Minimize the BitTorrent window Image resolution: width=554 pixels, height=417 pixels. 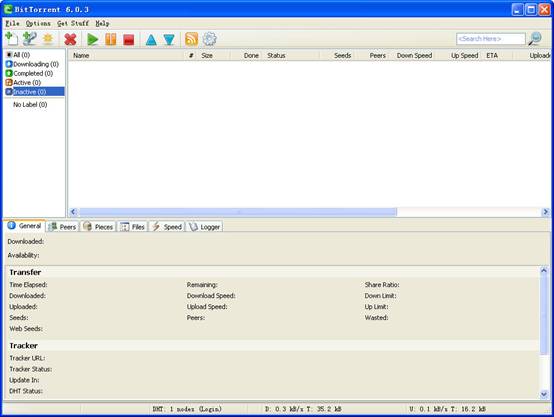(518, 9)
